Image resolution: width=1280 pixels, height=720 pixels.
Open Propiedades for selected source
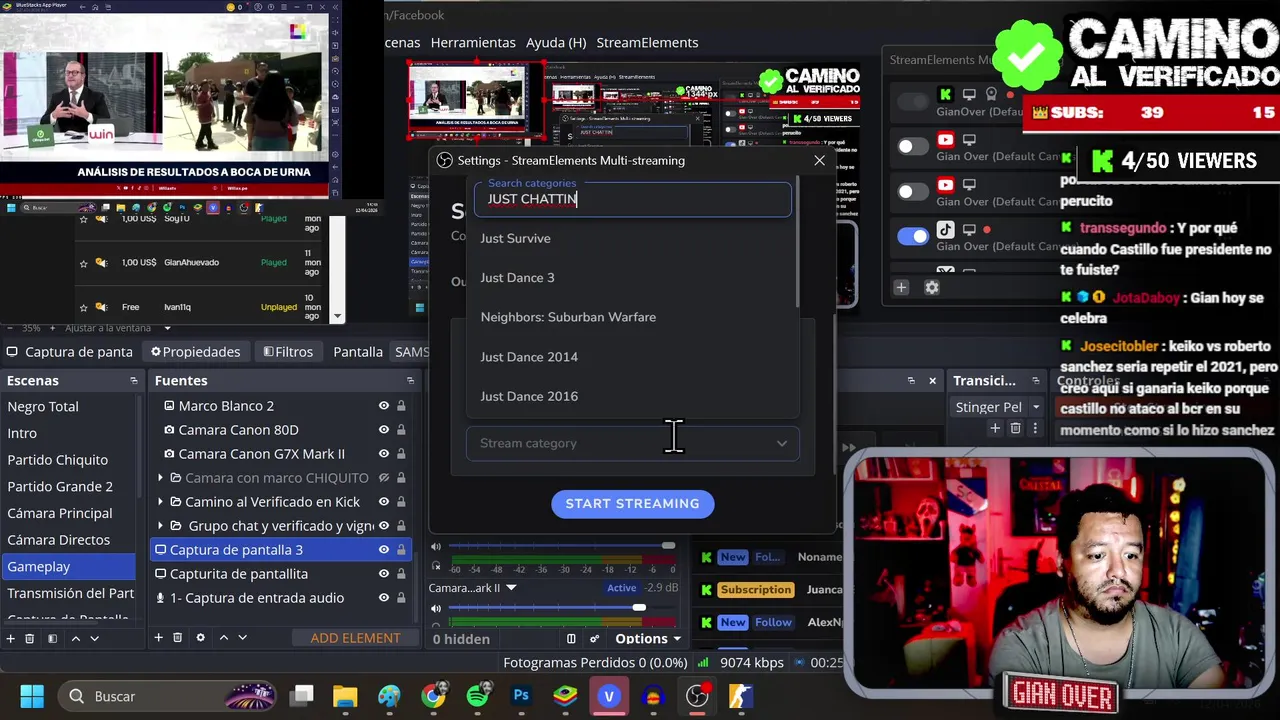pos(195,352)
